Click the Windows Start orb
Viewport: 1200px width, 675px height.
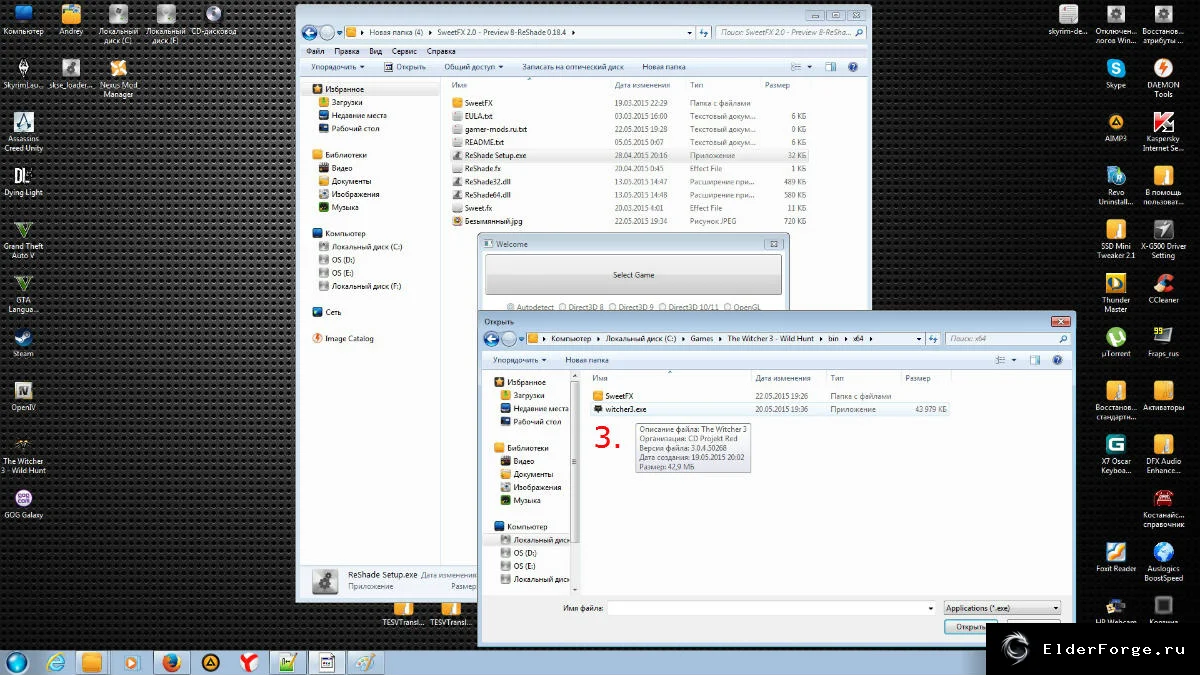pyautogui.click(x=17, y=662)
